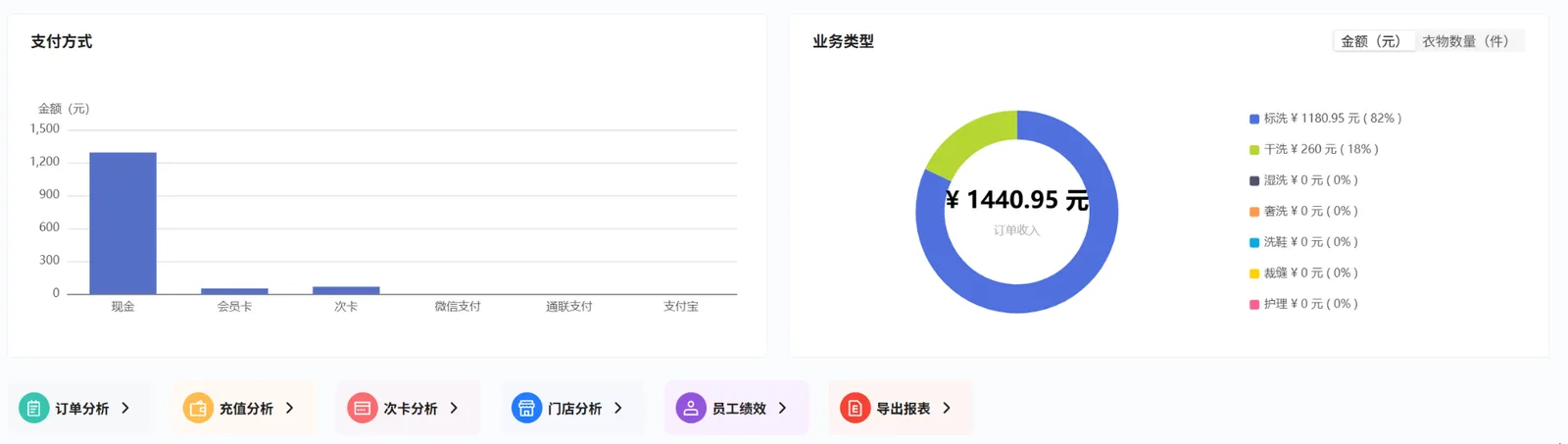
Task: Open 门店分析 shortcut label
Action: 575,409
